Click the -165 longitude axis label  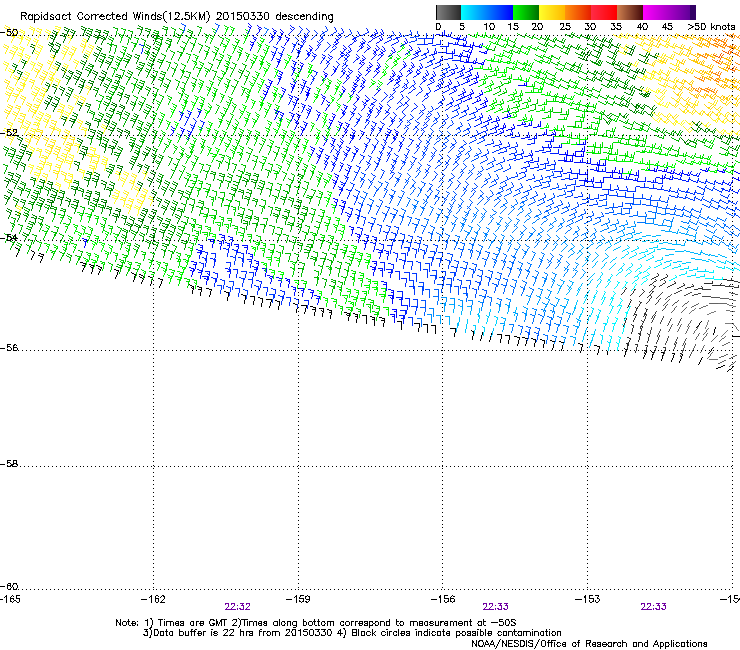tap(10, 599)
